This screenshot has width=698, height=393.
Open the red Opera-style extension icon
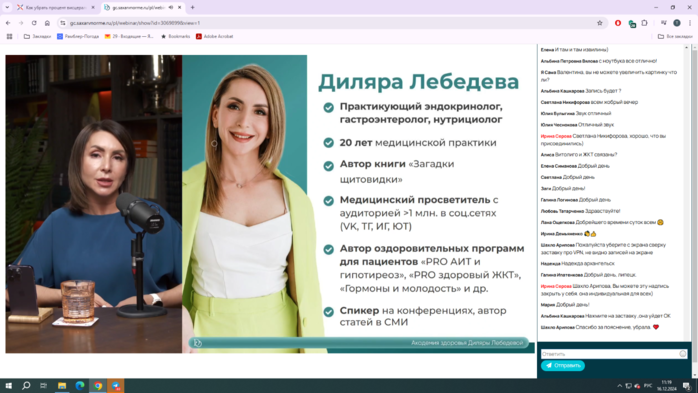[x=618, y=23]
